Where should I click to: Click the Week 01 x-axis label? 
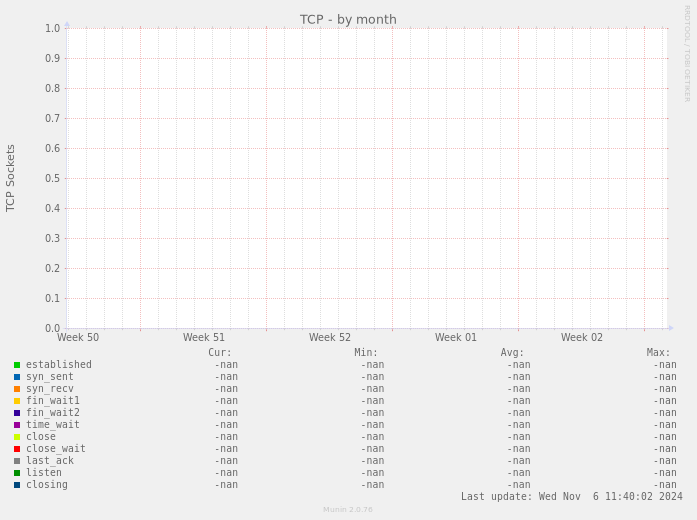coord(456,338)
